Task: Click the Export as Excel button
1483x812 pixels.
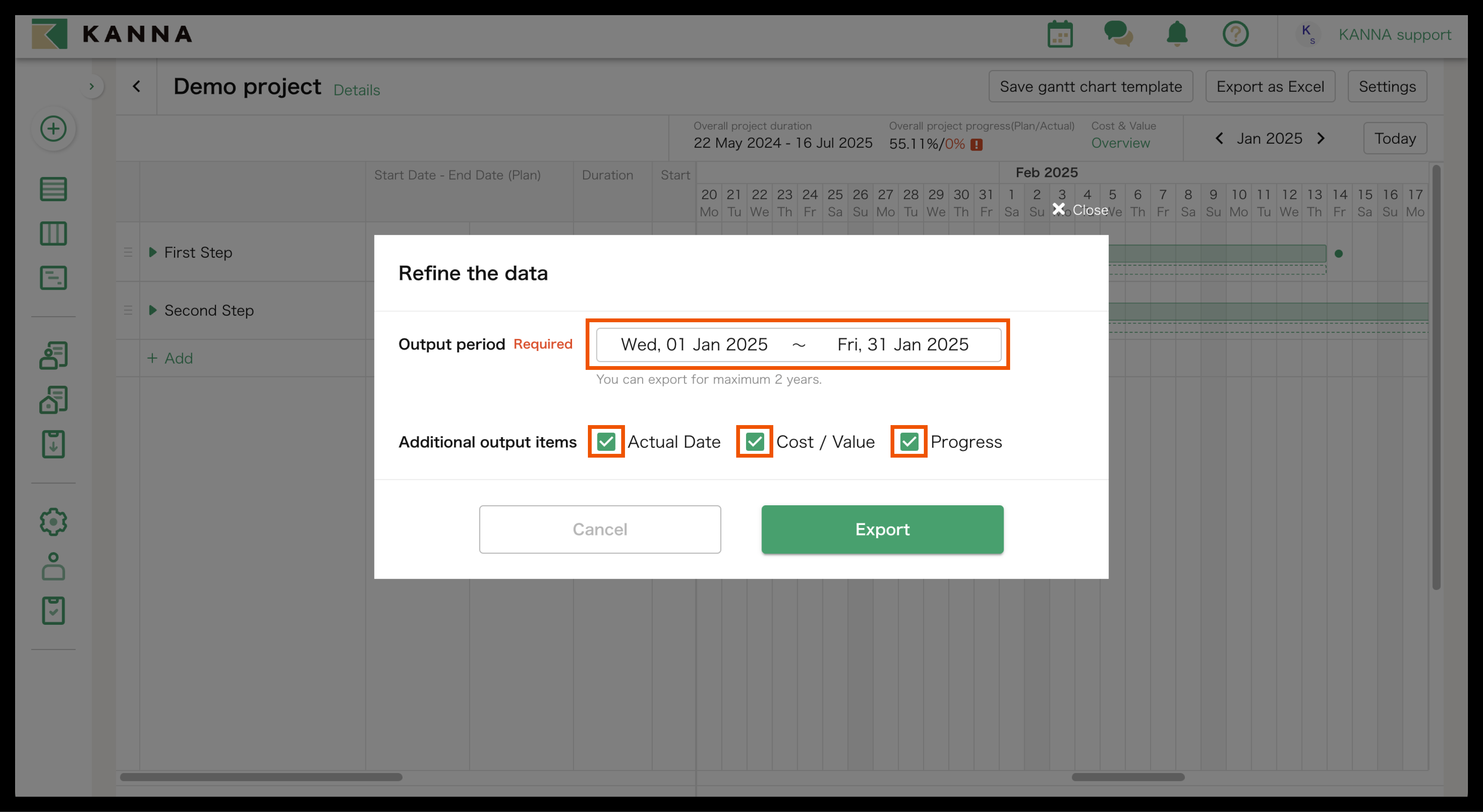Action: [1269, 86]
